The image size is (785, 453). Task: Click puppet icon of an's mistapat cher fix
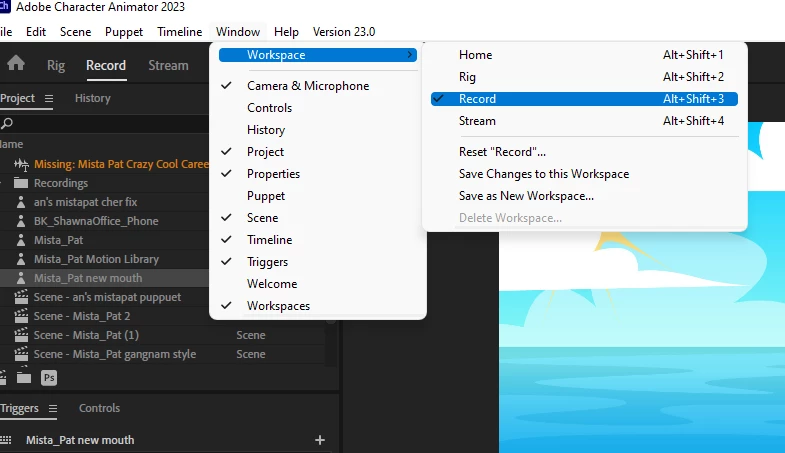click(21, 202)
